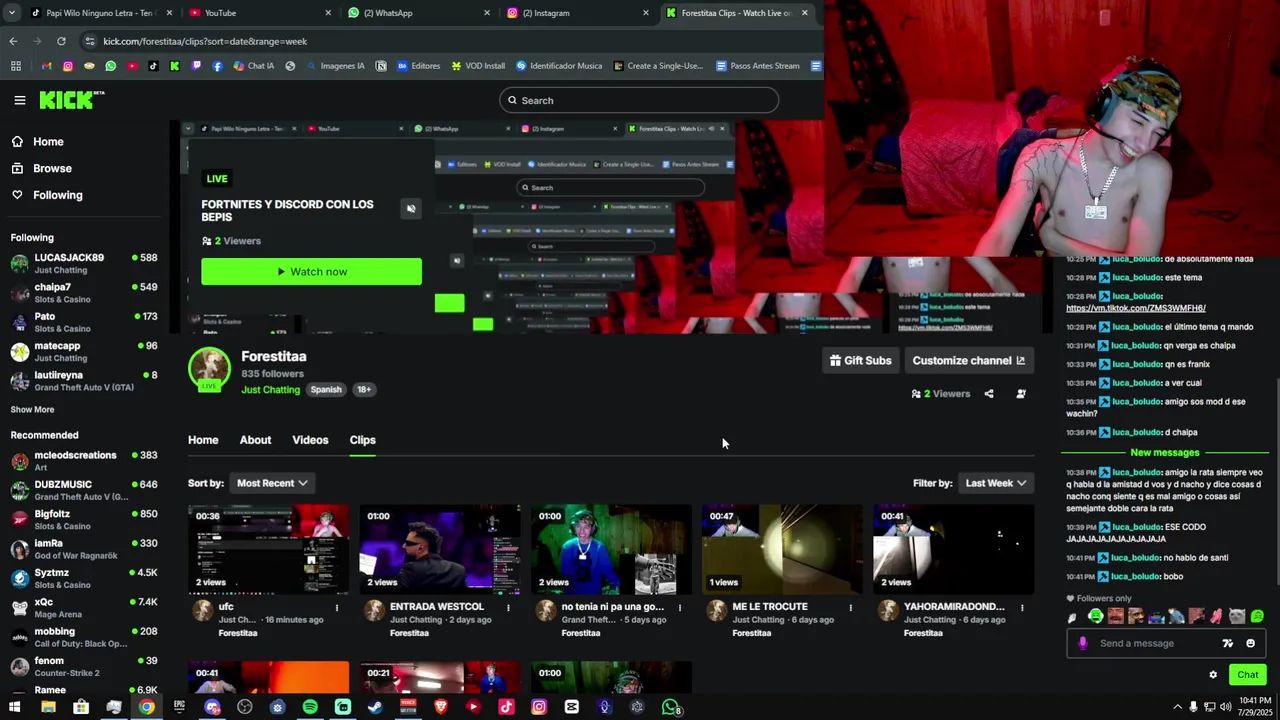This screenshot has width=1280, height=720.
Task: Open Gmail bookmark in bookmarks bar
Action: [46, 66]
